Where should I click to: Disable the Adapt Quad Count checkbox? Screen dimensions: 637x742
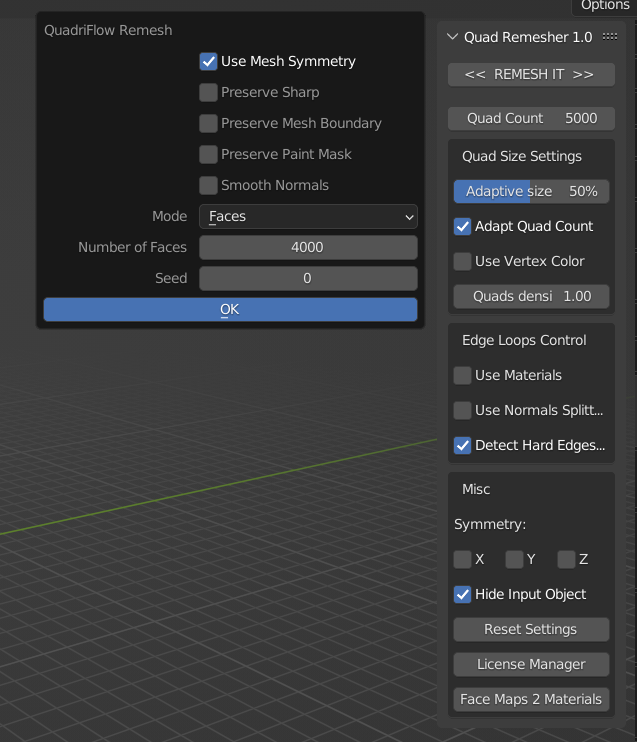pos(463,226)
